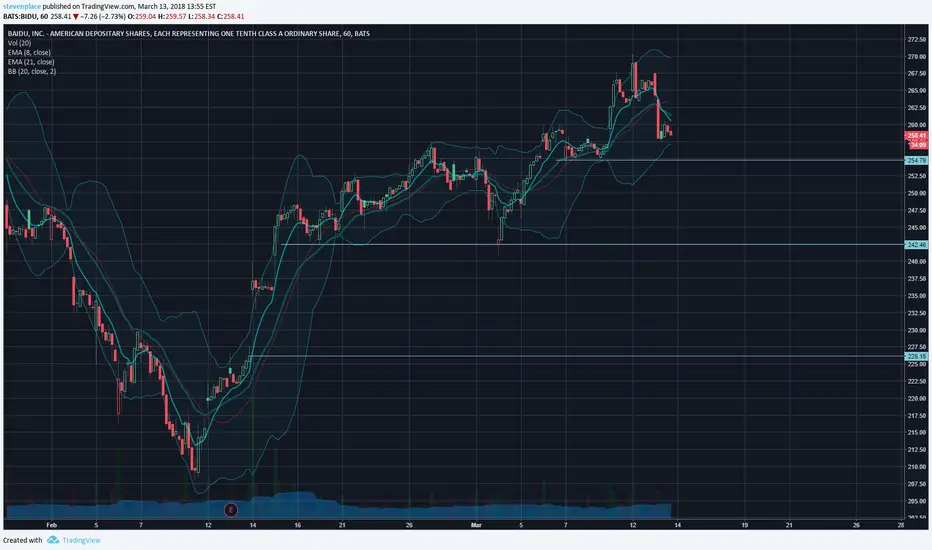
Task: Click the 'March 13, 2018 13:55 EST' publish date
Action: [177, 7]
